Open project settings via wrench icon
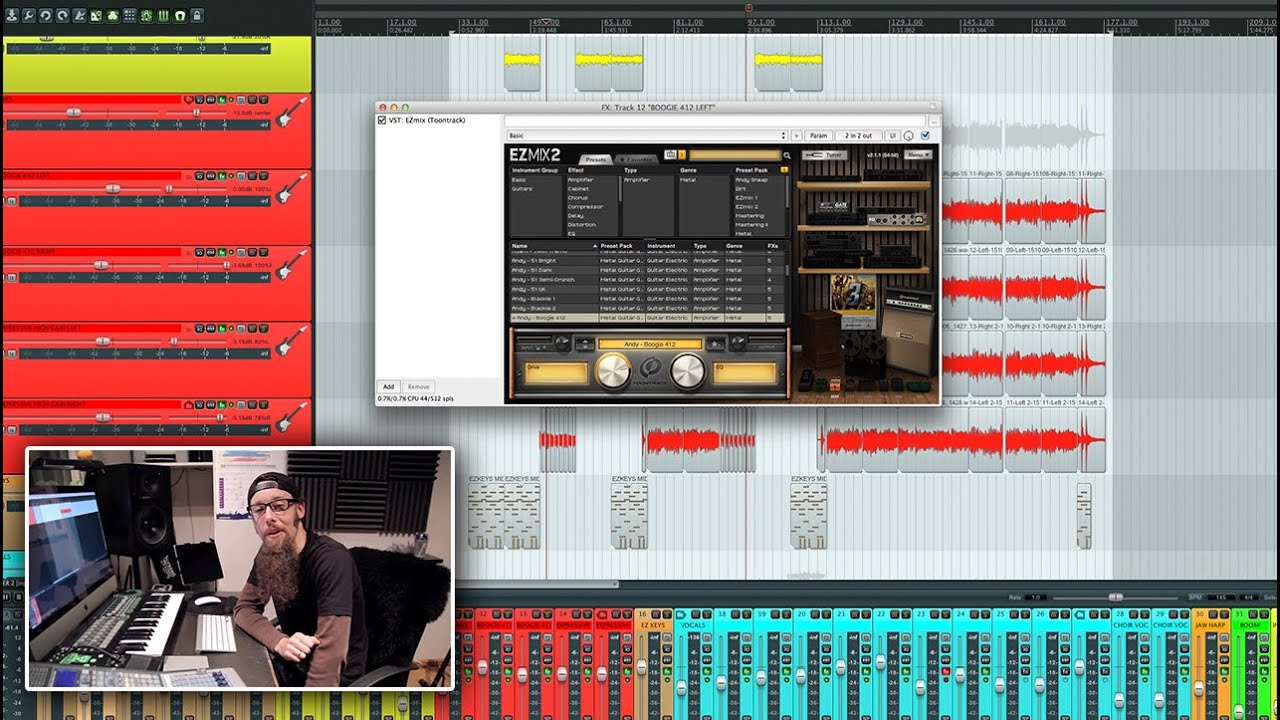1280x720 pixels. (x=28, y=16)
